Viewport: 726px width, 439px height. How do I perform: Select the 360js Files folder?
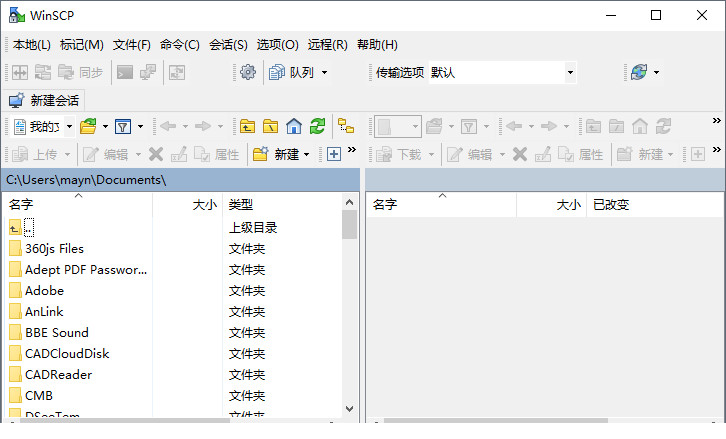[54, 249]
